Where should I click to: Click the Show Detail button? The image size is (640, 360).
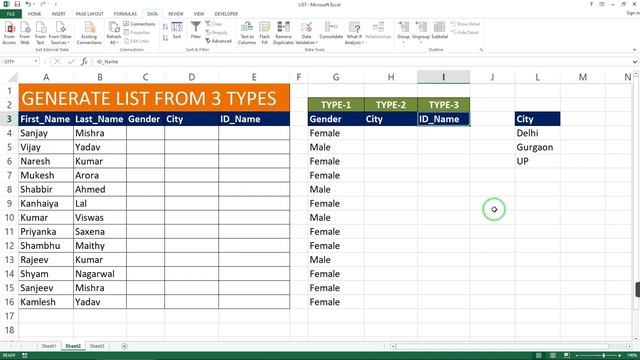[465, 24]
